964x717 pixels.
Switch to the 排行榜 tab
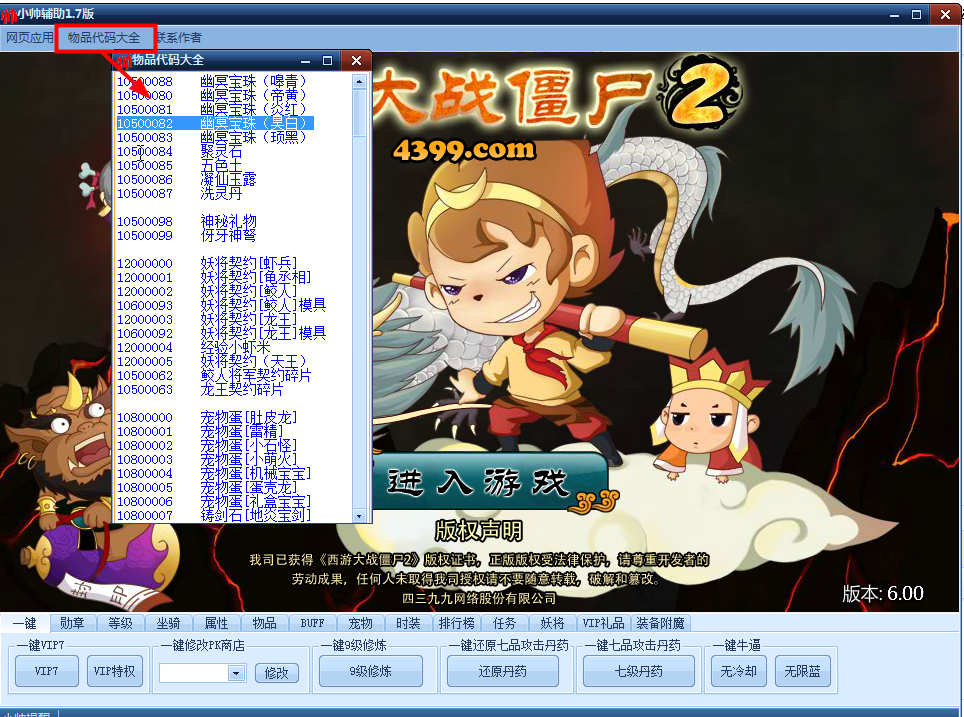(455, 622)
